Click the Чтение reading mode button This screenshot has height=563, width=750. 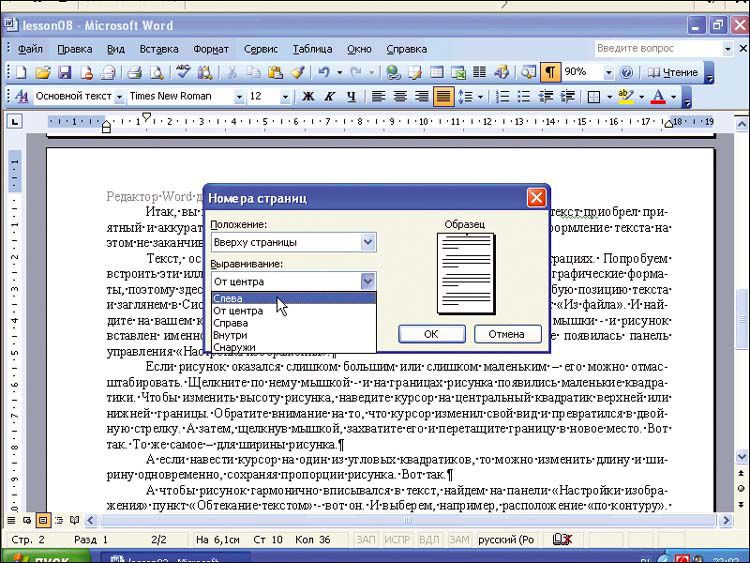[672, 72]
